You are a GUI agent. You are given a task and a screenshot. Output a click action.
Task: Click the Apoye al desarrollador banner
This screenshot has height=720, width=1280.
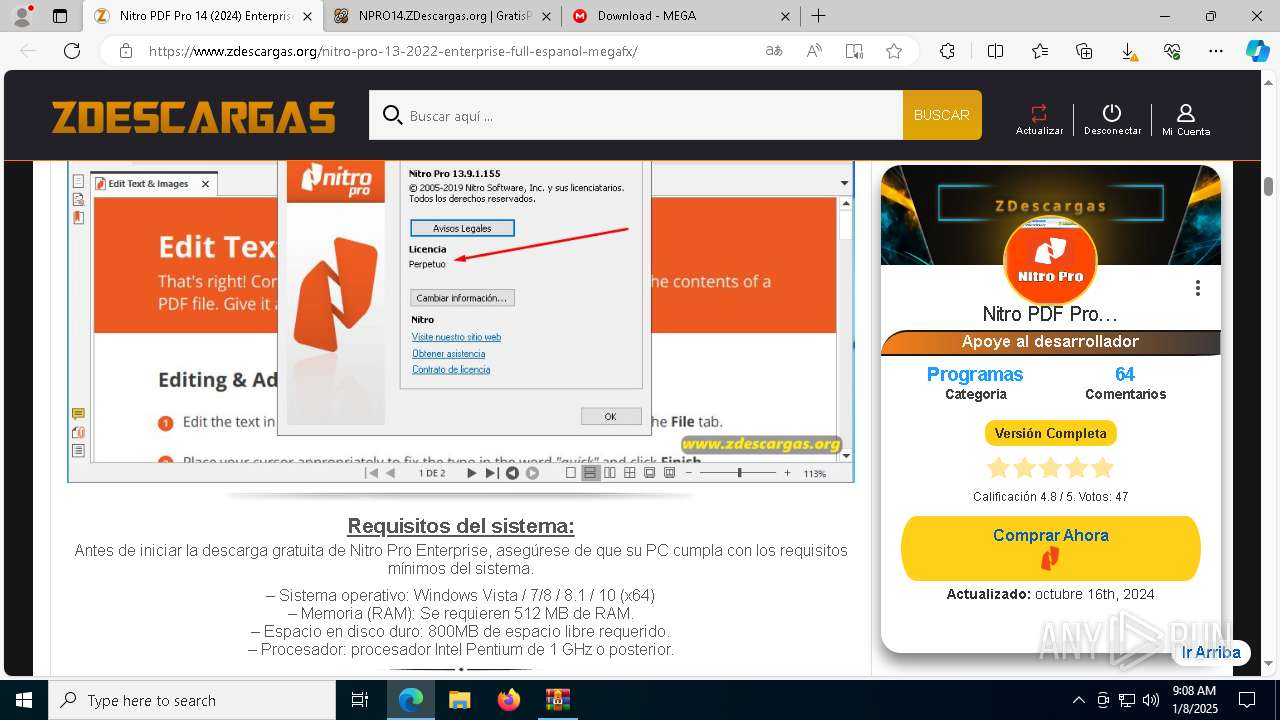click(1050, 342)
